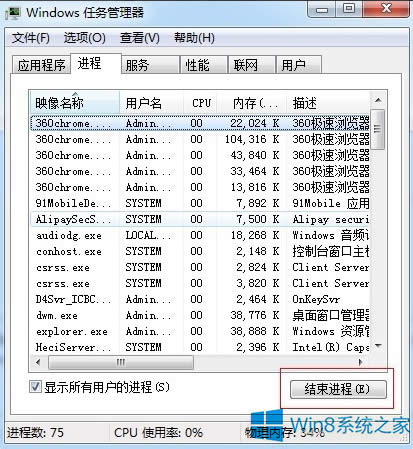This screenshot has height=449, width=413.
Task: Select the AlipaySecS... process row
Action: pyautogui.click(x=200, y=219)
